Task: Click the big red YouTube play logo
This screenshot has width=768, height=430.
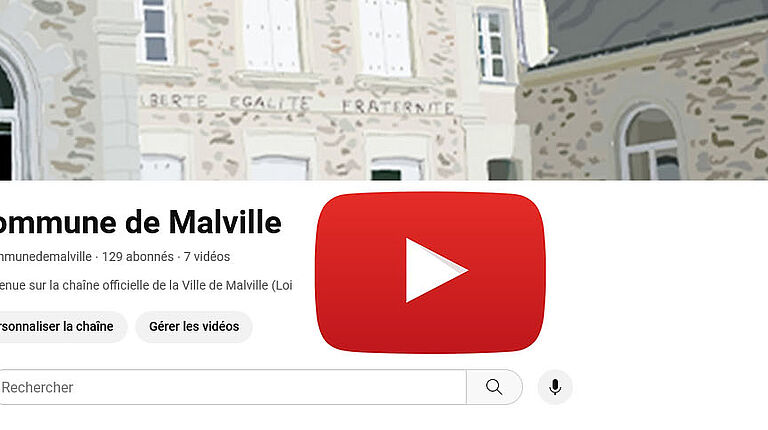Action: (x=430, y=272)
